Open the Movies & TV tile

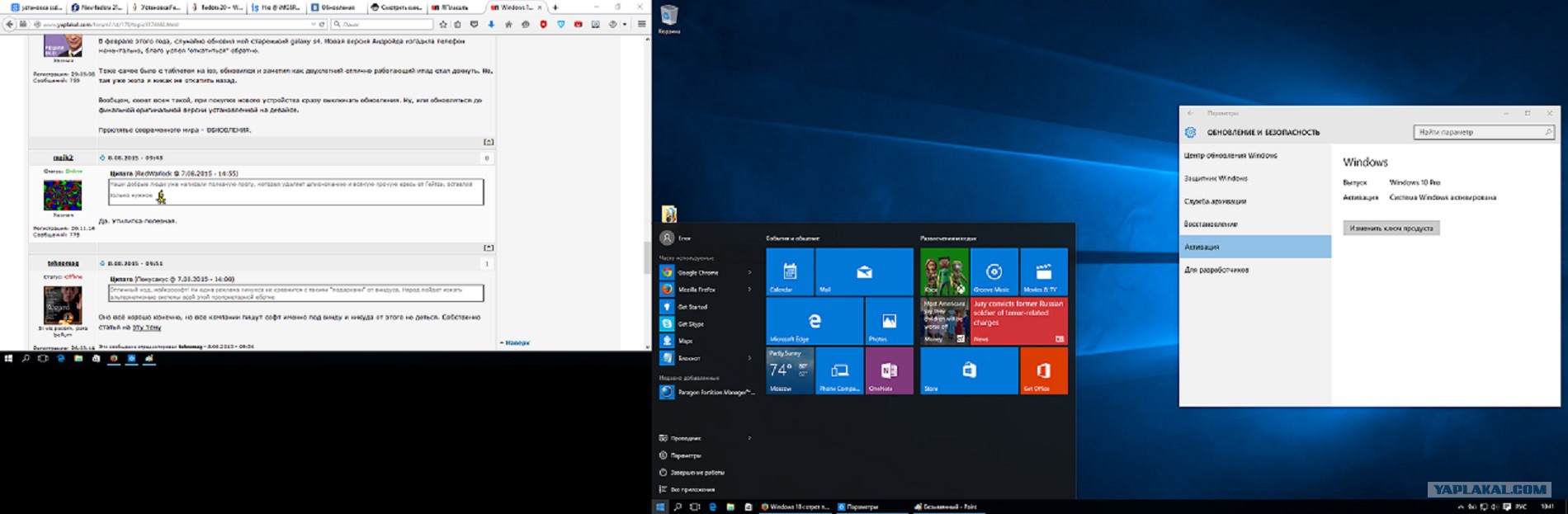(x=1043, y=271)
